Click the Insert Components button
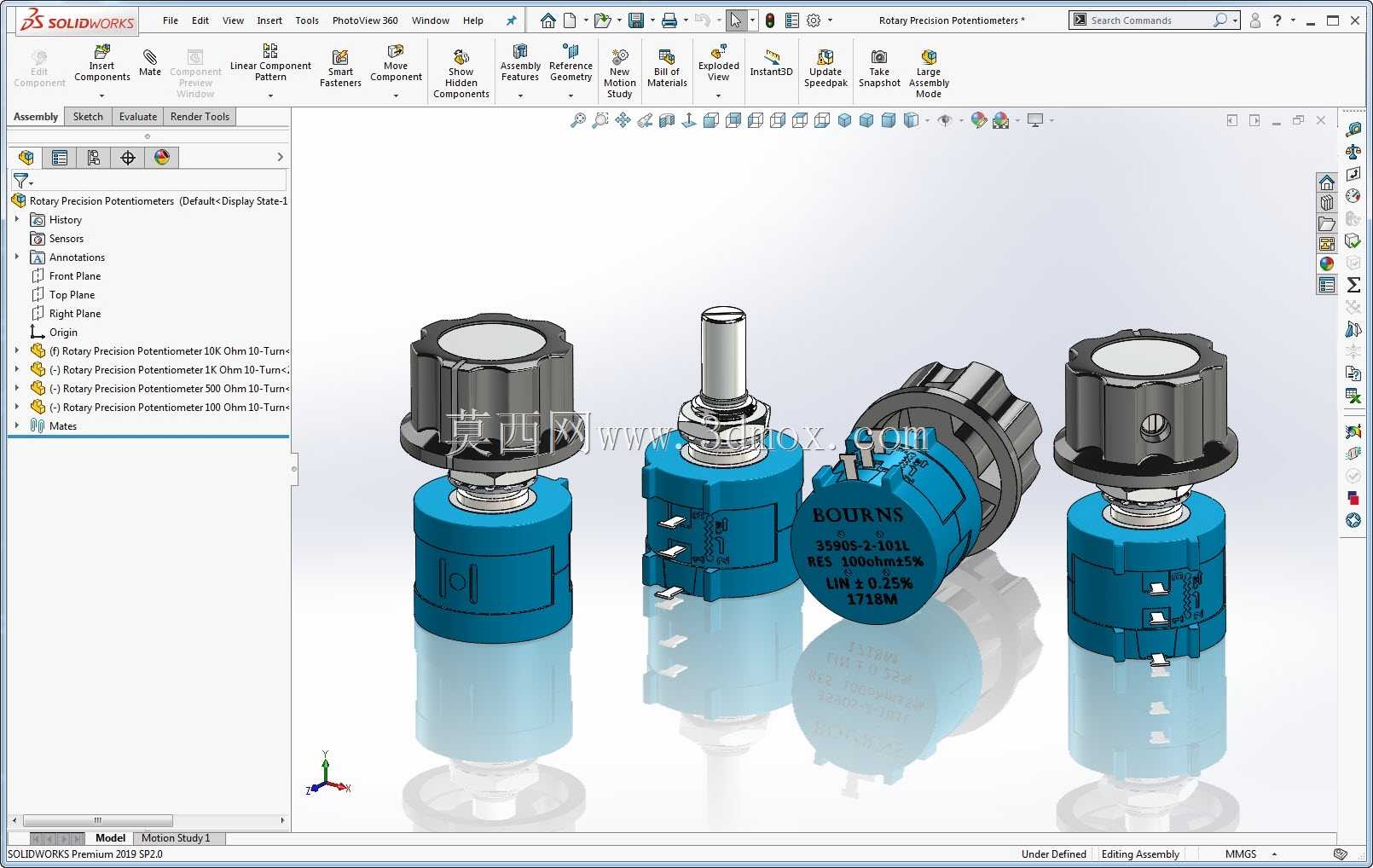The width and height of the screenshot is (1373, 868). (x=101, y=65)
